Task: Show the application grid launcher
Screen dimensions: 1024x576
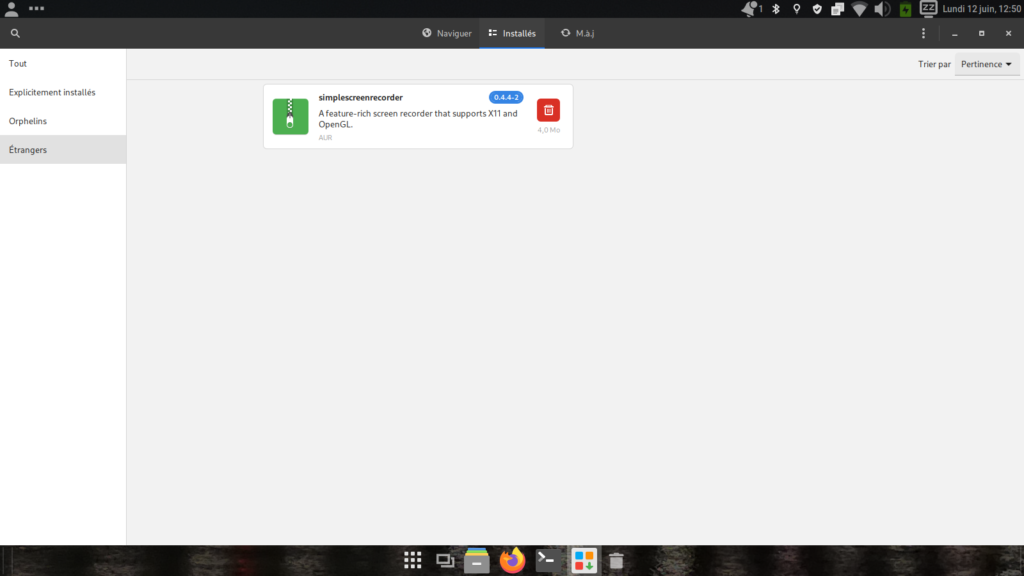Action: (x=411, y=561)
